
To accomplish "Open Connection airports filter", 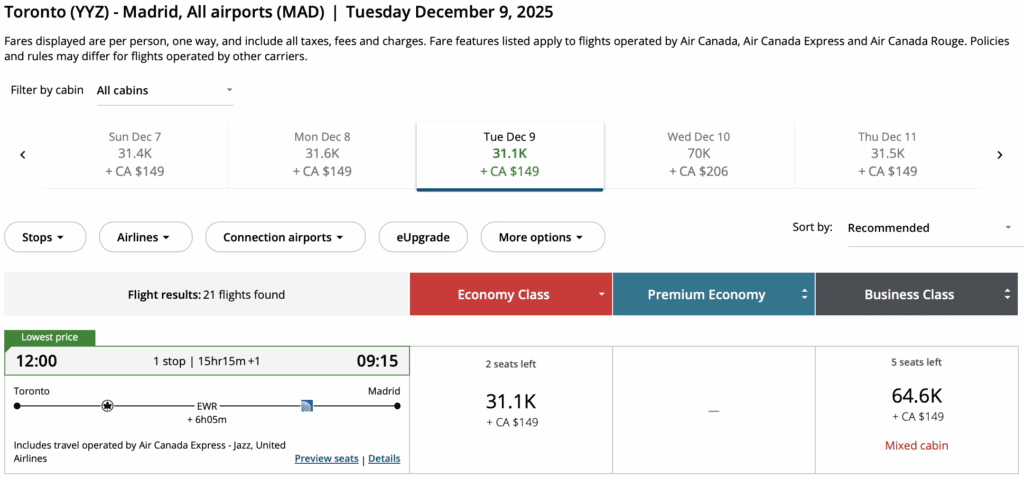I will [282, 238].
